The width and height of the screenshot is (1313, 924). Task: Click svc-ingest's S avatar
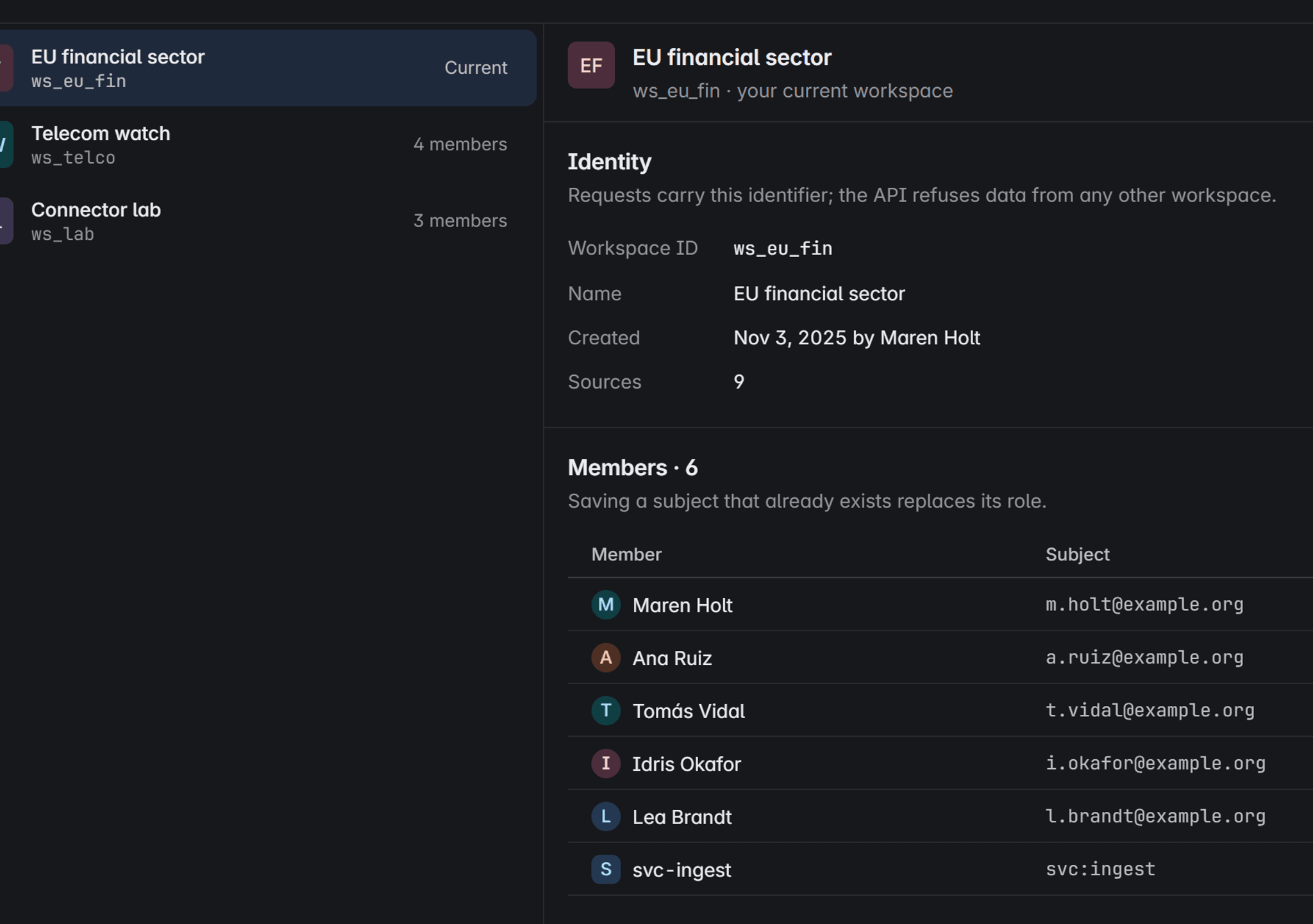606,869
